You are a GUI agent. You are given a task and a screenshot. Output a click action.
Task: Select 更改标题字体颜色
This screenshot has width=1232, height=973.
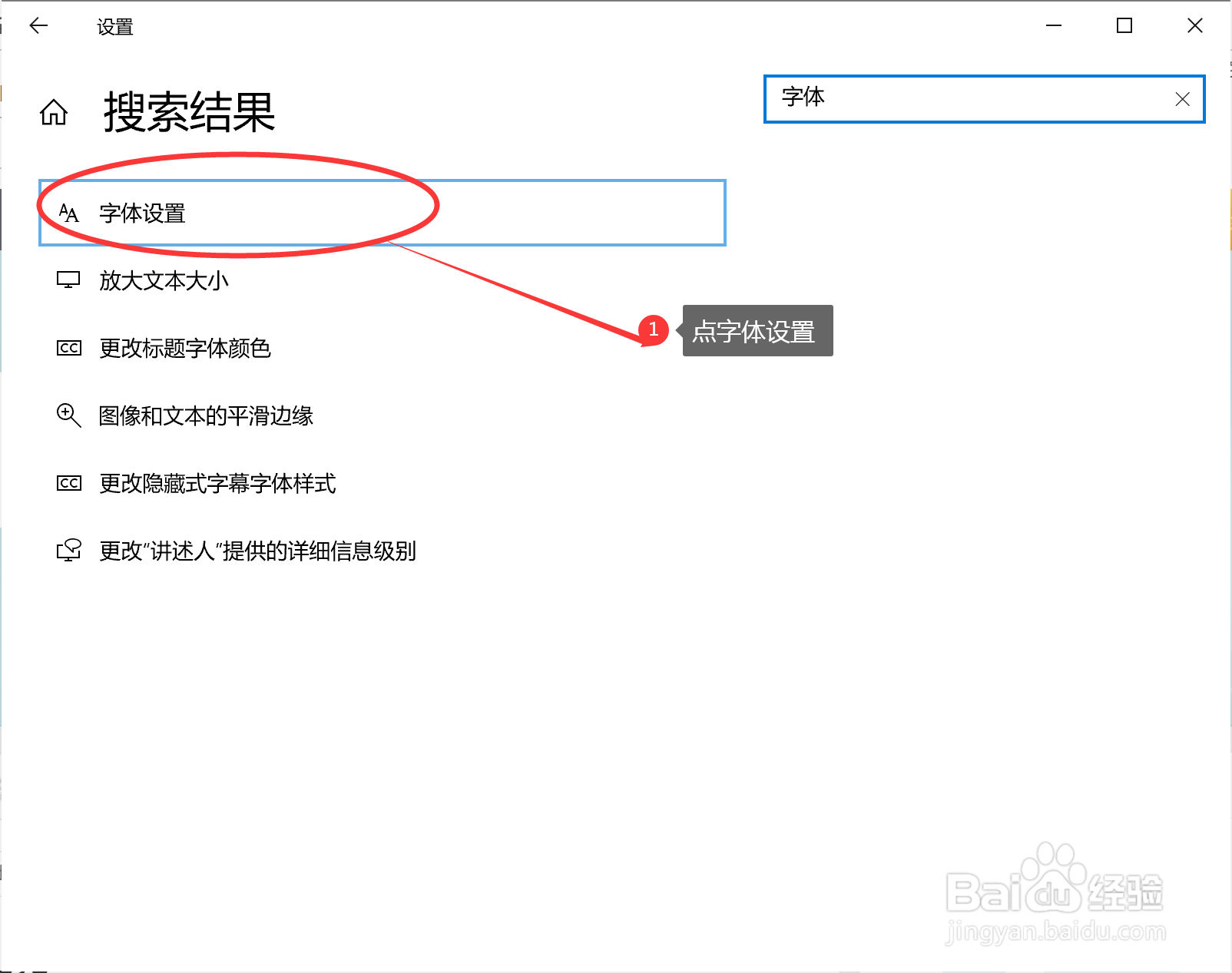(184, 348)
